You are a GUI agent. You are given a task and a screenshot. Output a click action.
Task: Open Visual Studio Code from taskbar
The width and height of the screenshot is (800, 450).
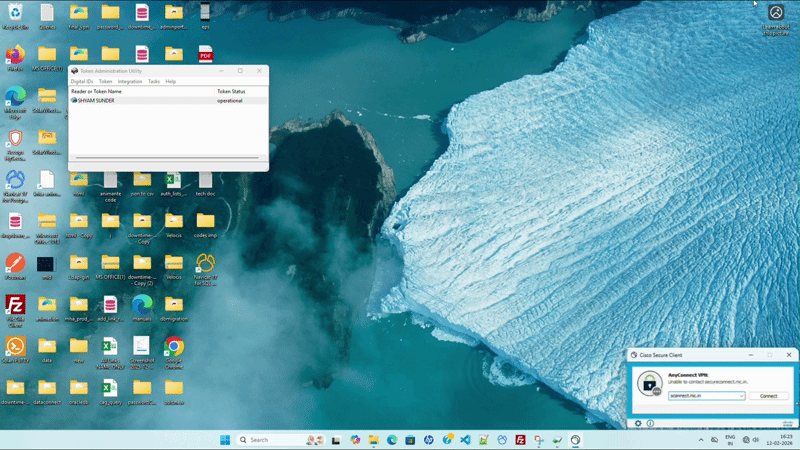click(x=466, y=440)
